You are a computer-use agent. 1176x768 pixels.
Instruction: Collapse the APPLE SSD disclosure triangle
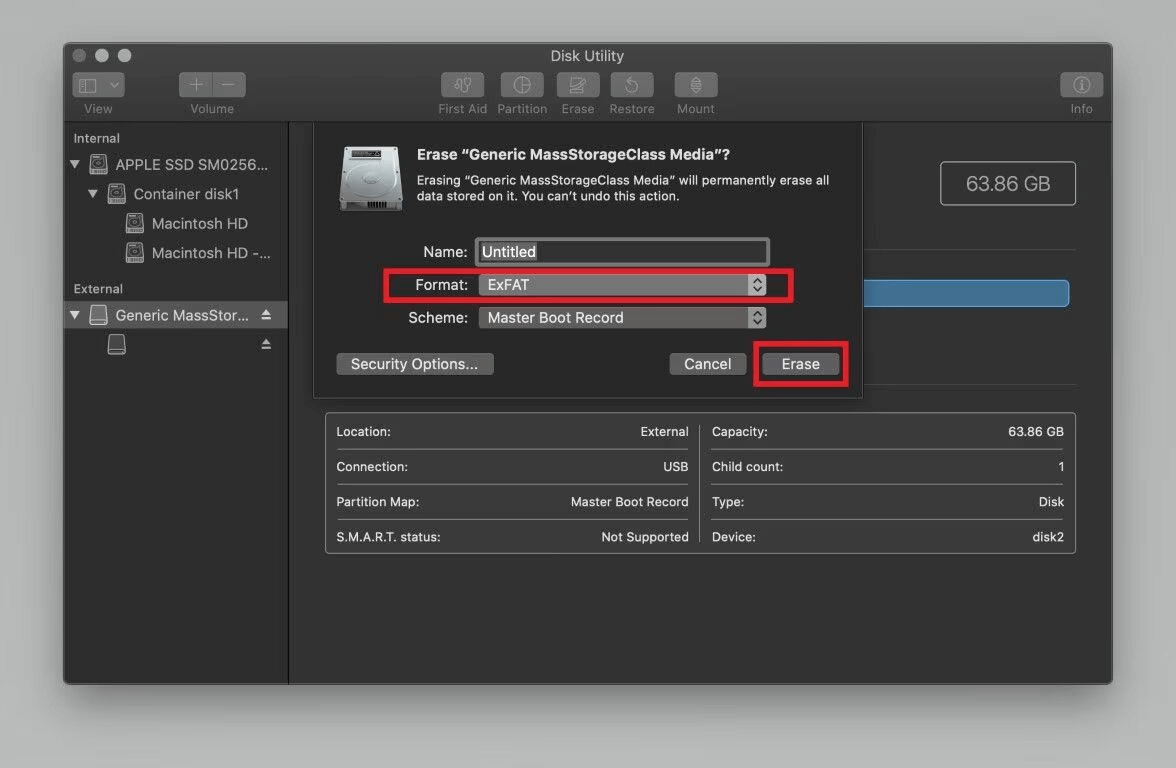[x=75, y=164]
